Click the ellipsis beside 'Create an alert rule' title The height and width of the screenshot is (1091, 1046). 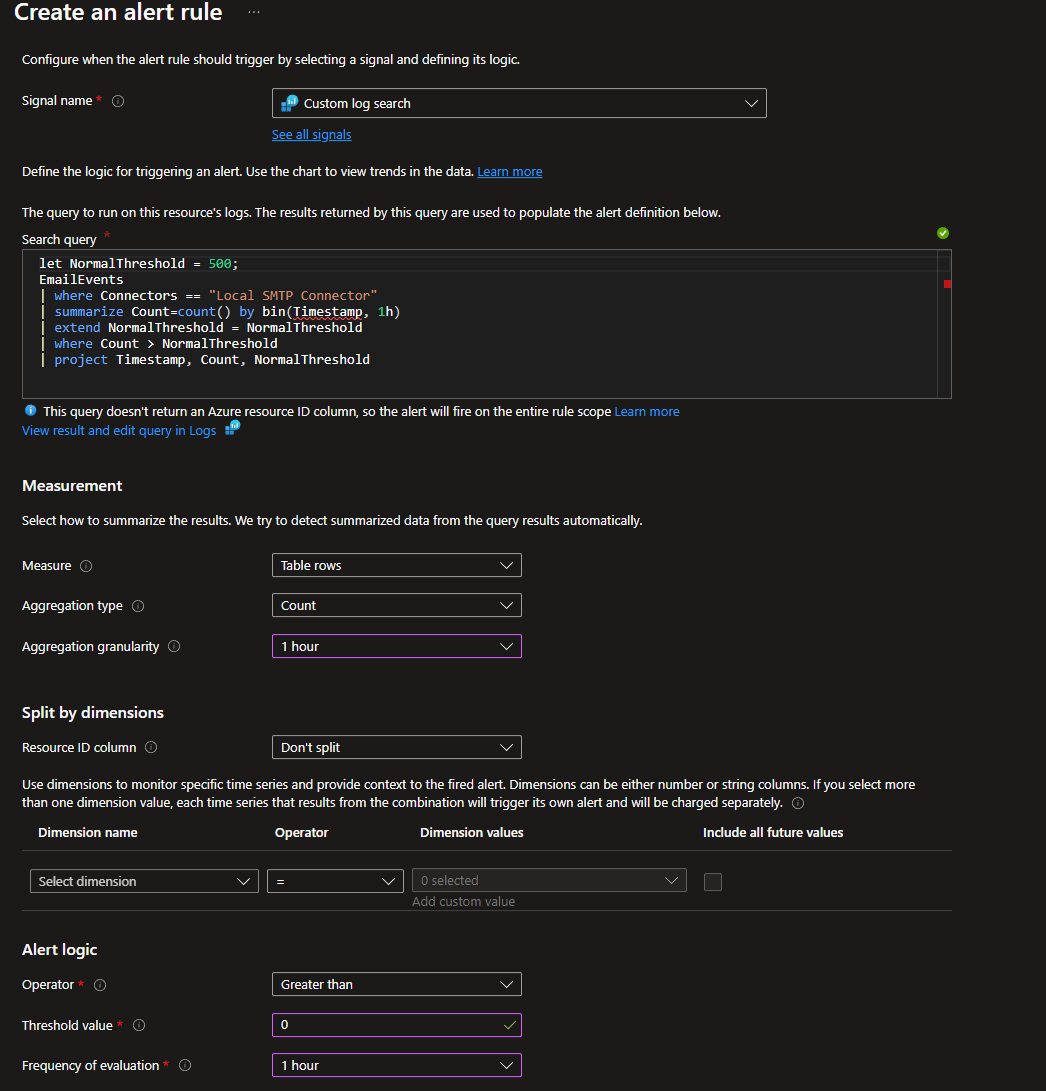tap(253, 12)
